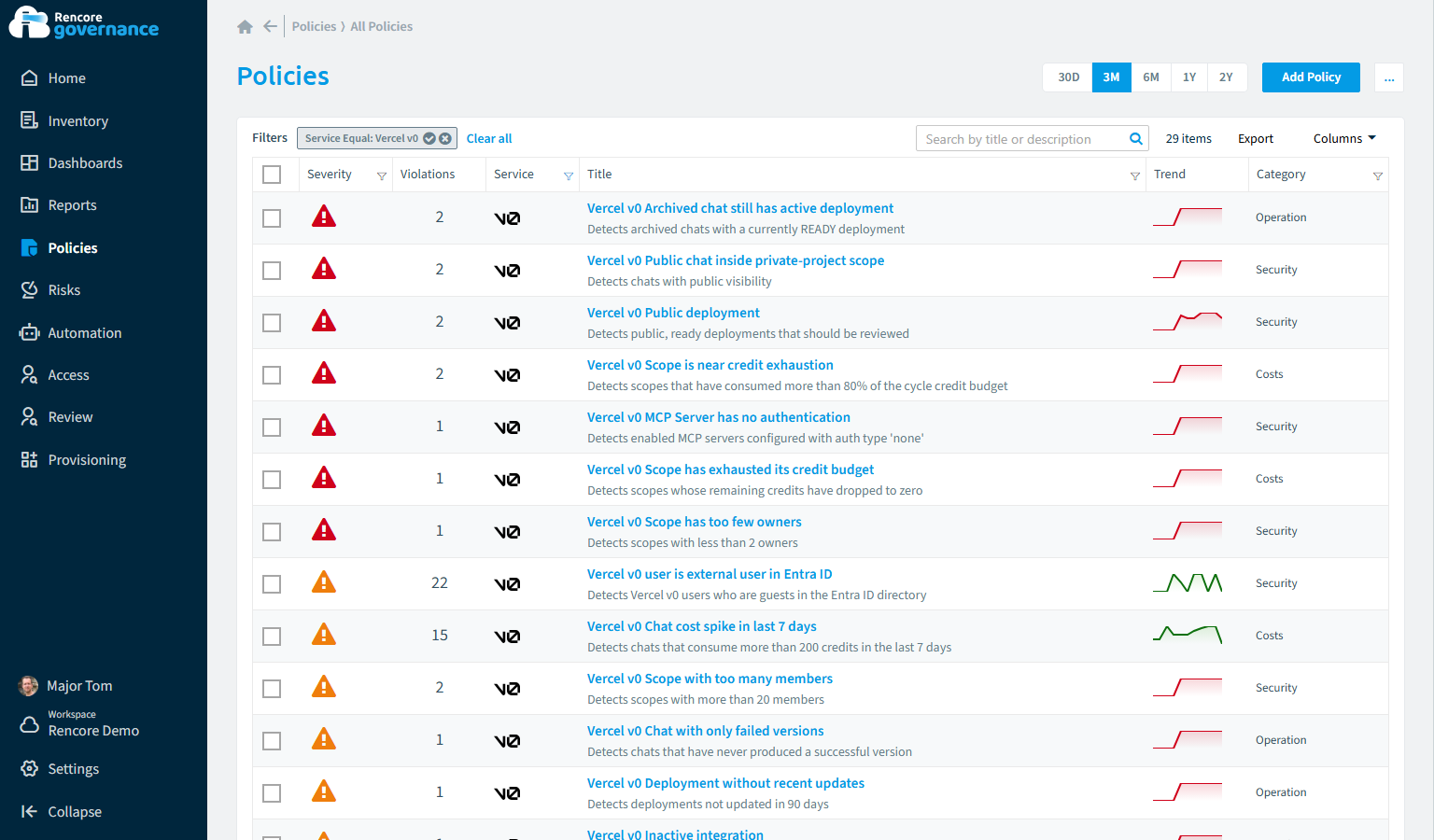Click trend sparkline for external user in Entra ID
Screen dimensions: 1434x840
(x=1188, y=583)
